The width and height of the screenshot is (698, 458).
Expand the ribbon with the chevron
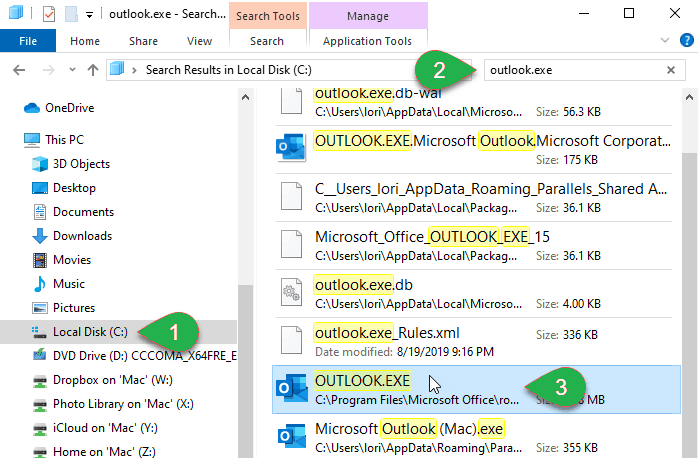(665, 40)
